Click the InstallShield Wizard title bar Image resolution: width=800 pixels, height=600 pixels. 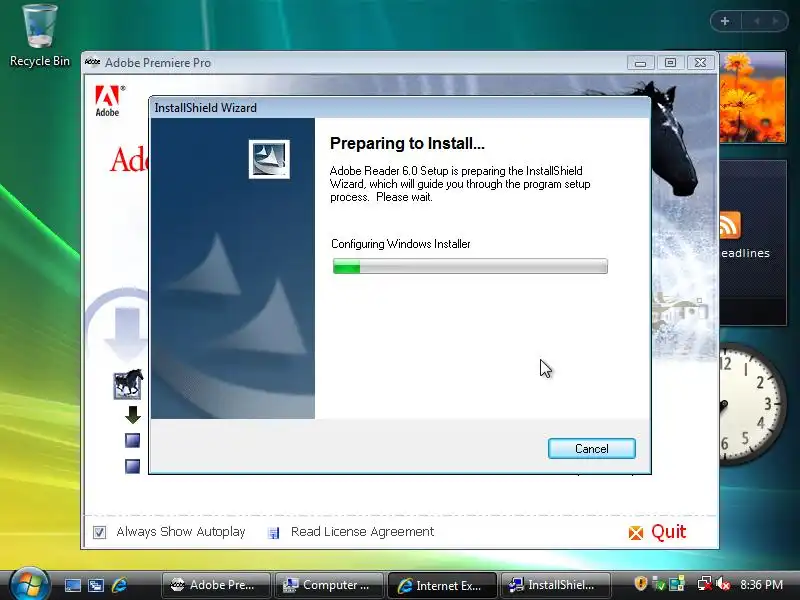(399, 108)
